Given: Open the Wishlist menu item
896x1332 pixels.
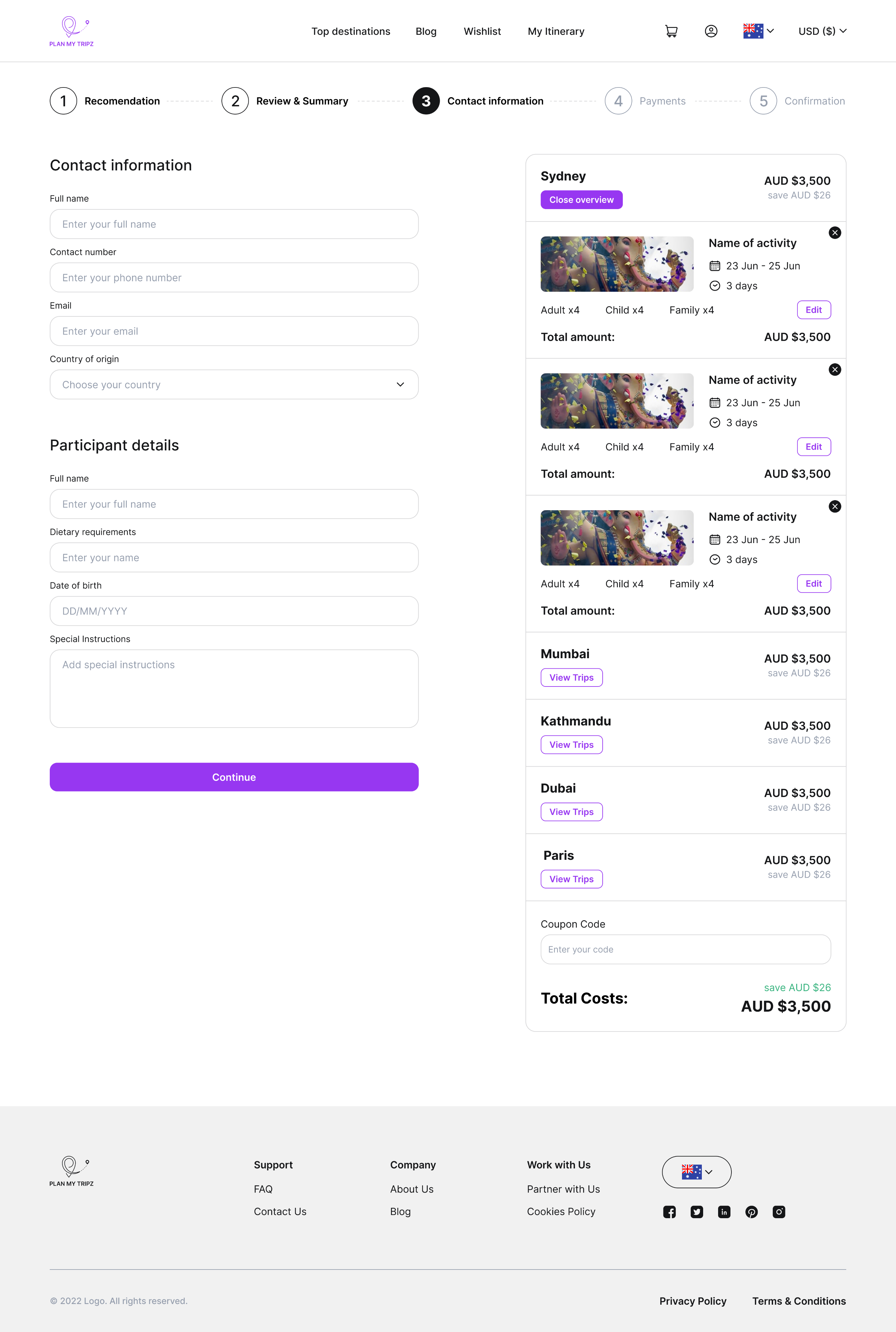Looking at the screenshot, I should point(482,32).
